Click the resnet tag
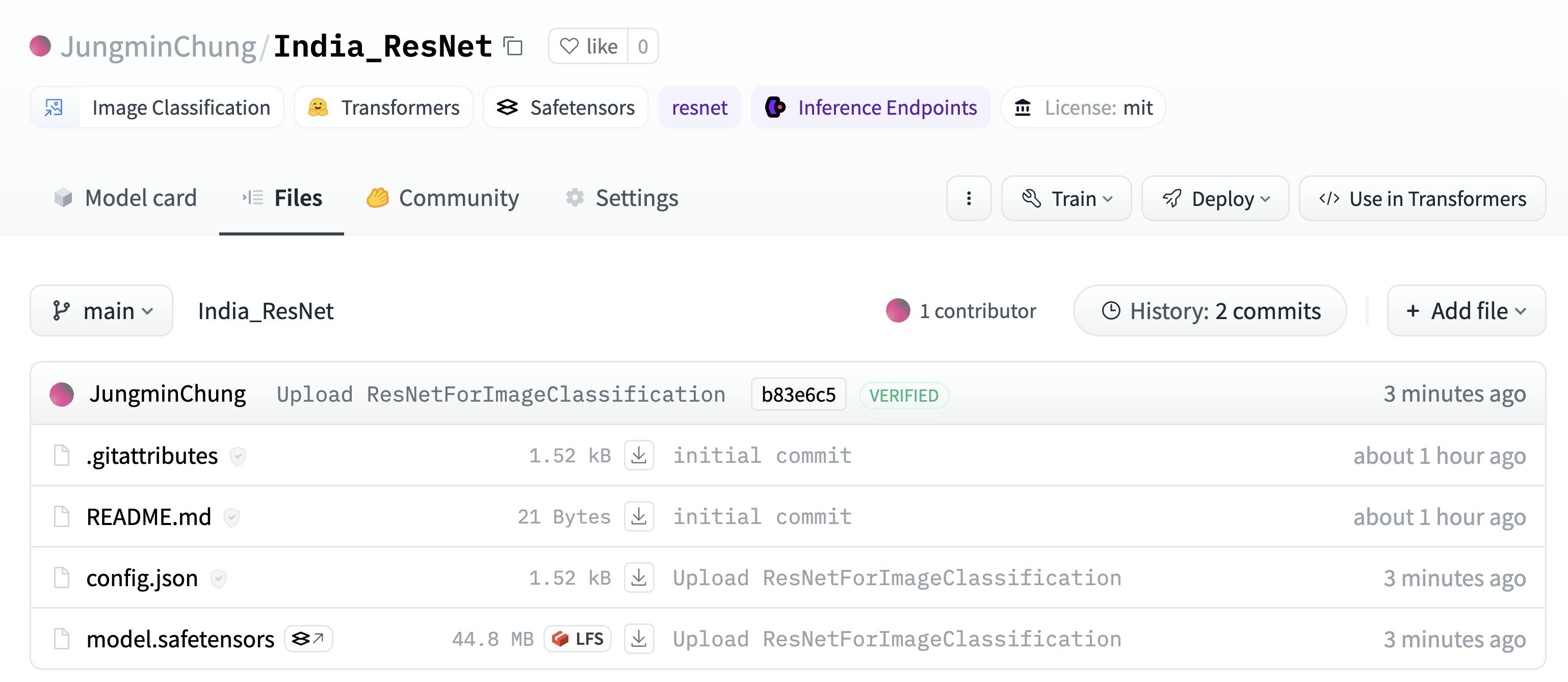1568x682 pixels. click(x=699, y=108)
